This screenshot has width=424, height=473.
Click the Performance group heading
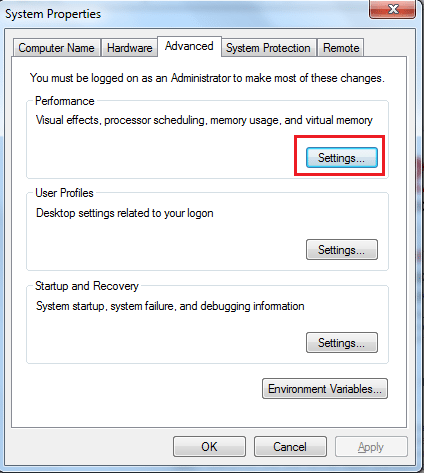[x=65, y=101]
